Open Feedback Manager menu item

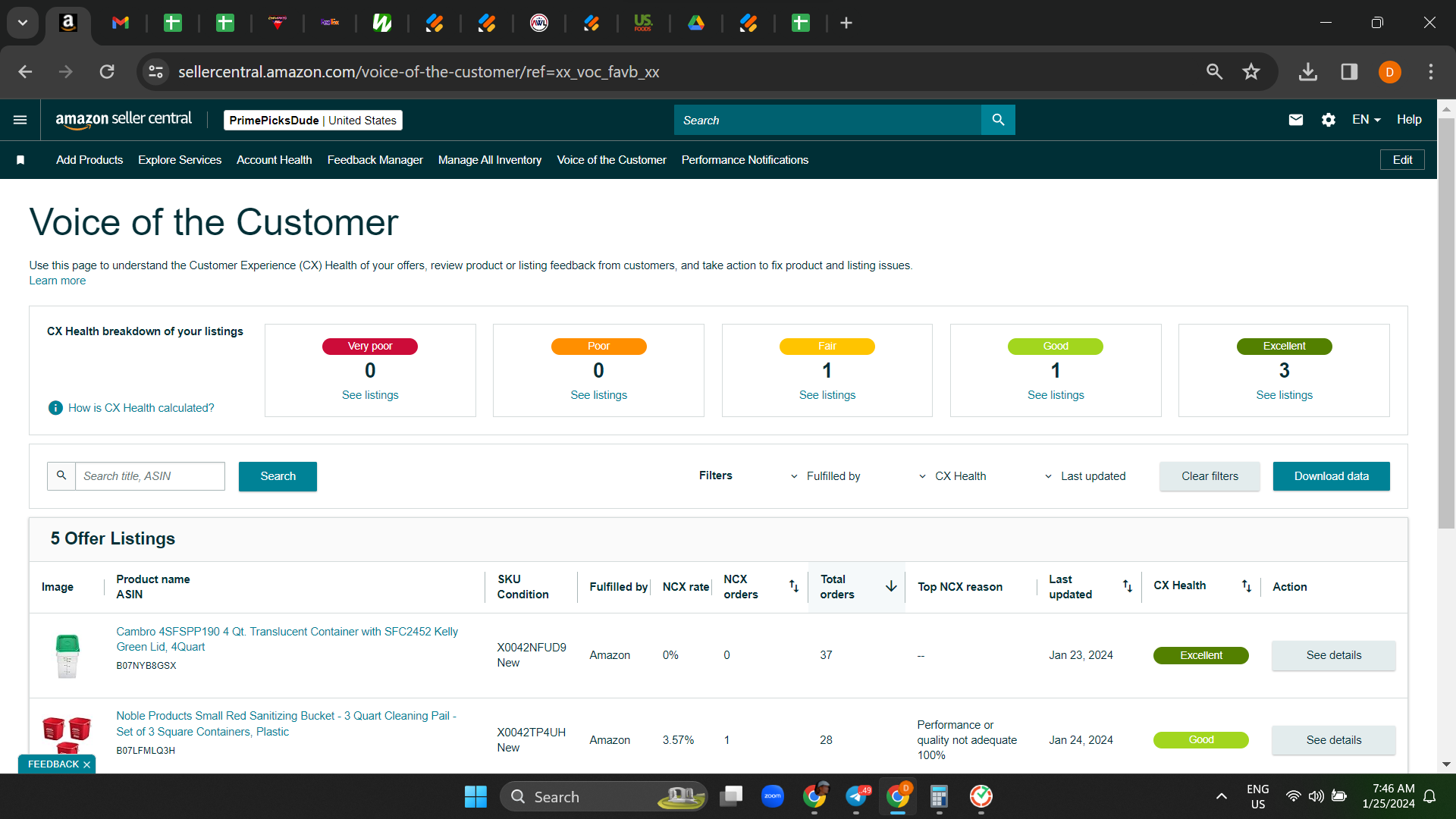pyautogui.click(x=375, y=160)
